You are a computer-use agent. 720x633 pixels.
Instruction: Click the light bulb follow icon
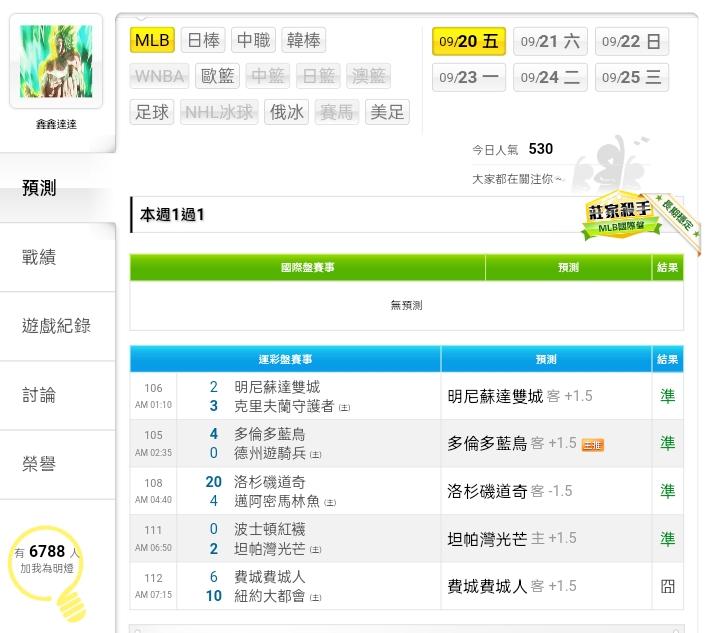click(48, 573)
